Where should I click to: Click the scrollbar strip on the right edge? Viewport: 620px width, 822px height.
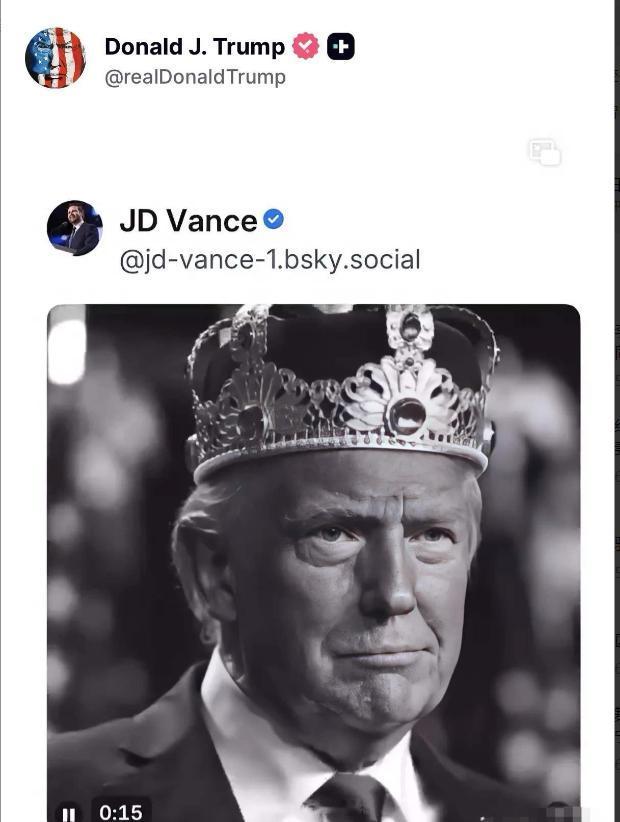coord(615,400)
